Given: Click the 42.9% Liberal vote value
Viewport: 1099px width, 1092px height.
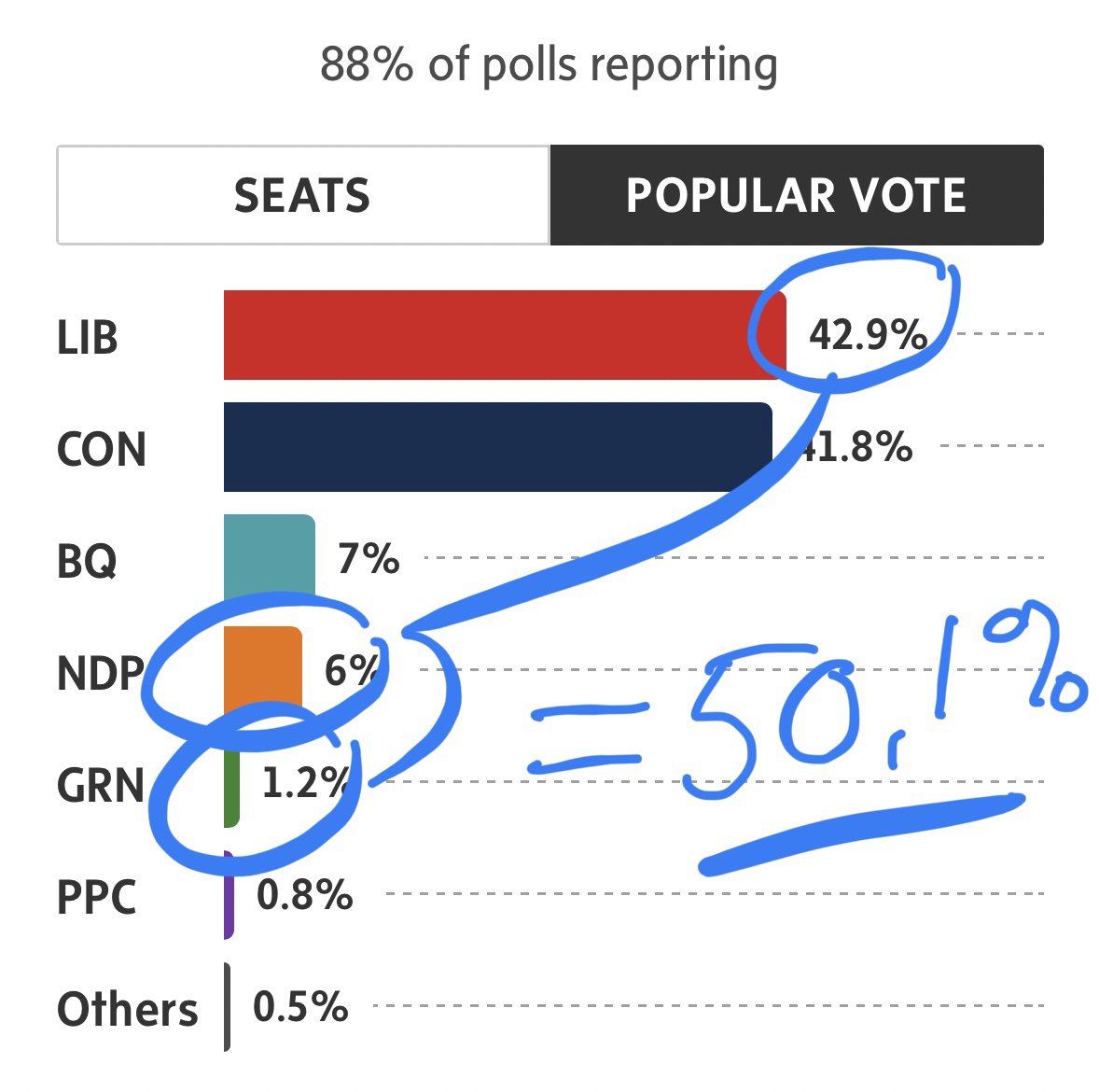Looking at the screenshot, I should click(x=868, y=334).
